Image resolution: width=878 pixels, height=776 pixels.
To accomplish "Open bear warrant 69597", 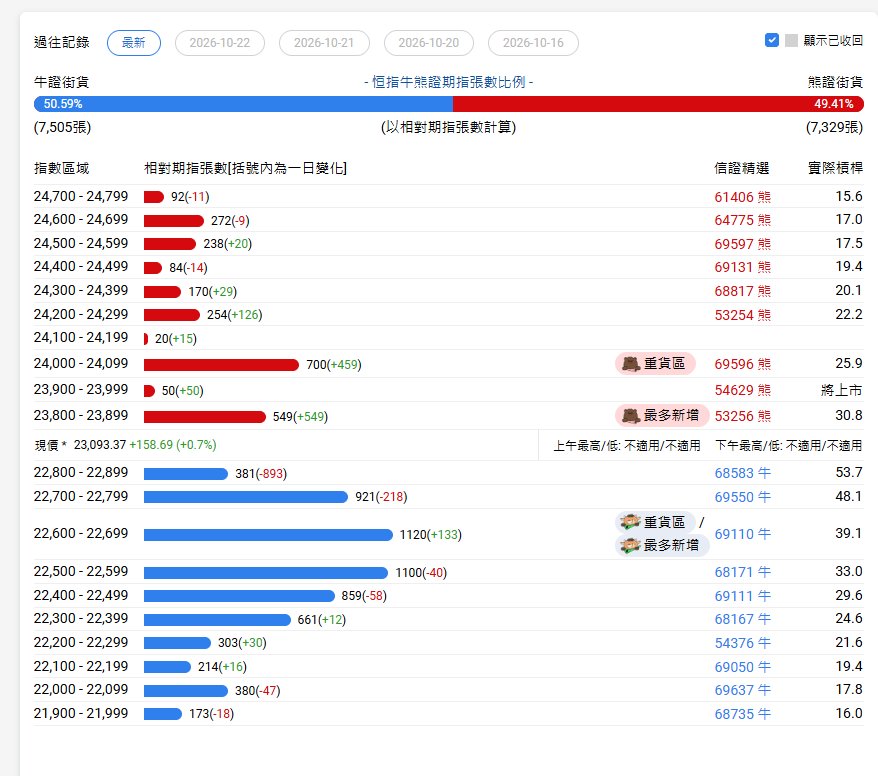I will pos(742,244).
